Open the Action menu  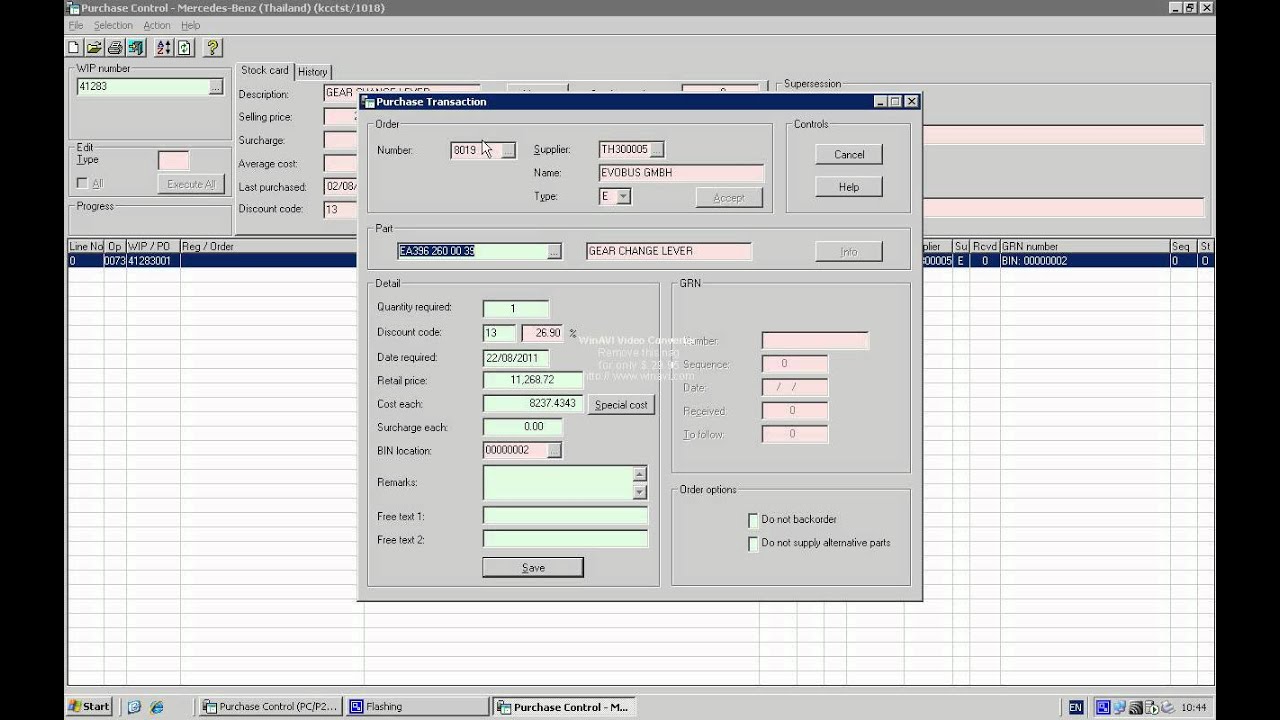[x=157, y=25]
